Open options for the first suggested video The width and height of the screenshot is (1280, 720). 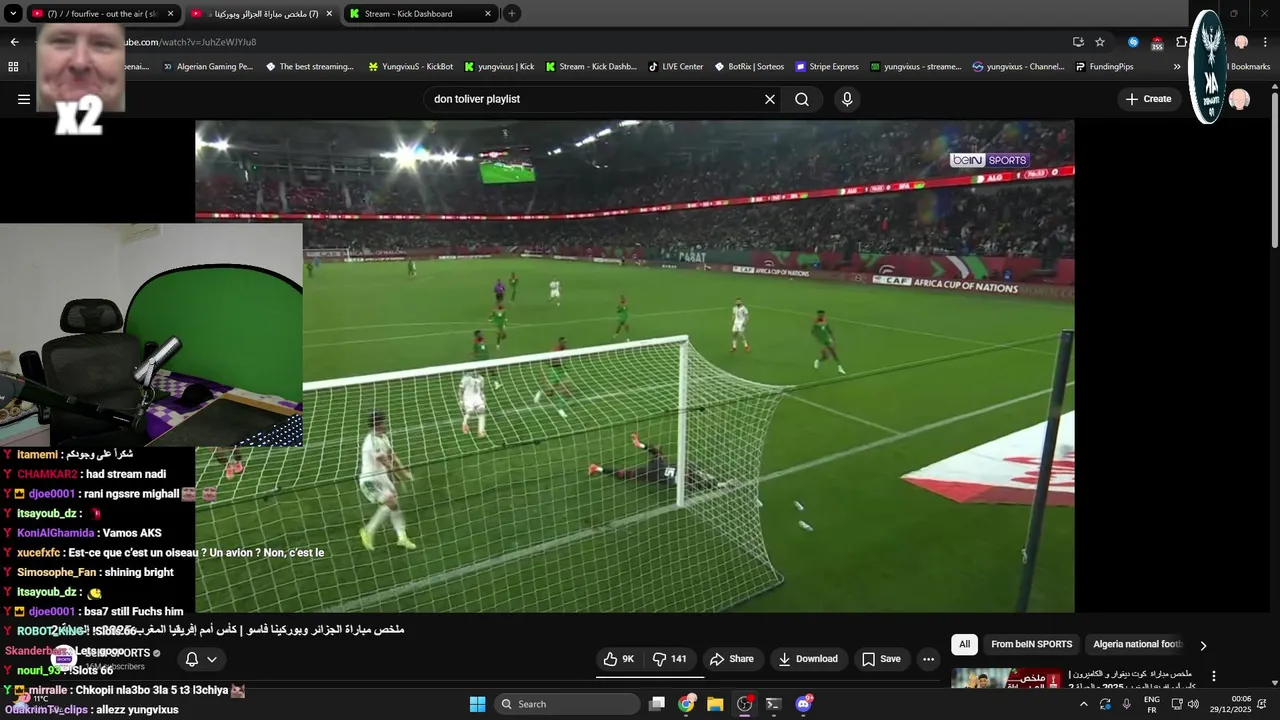coord(1214,676)
